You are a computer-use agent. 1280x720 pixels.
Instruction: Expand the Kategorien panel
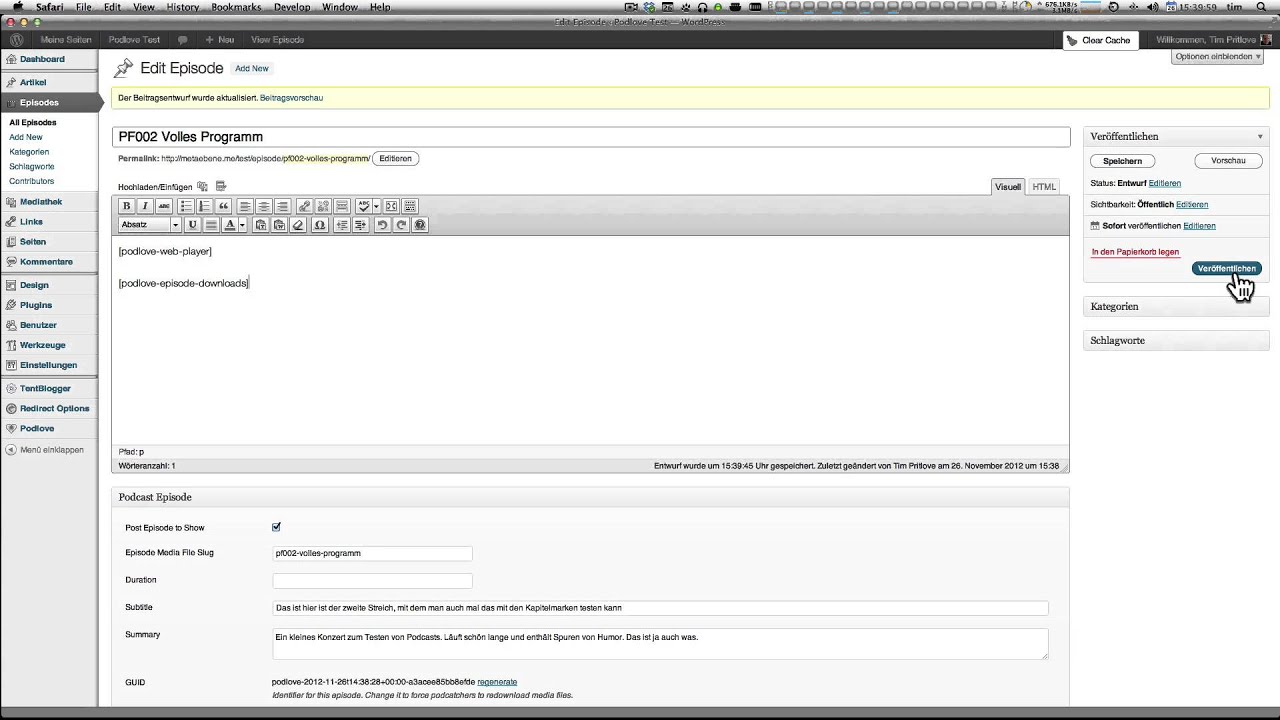pyautogui.click(x=1176, y=307)
